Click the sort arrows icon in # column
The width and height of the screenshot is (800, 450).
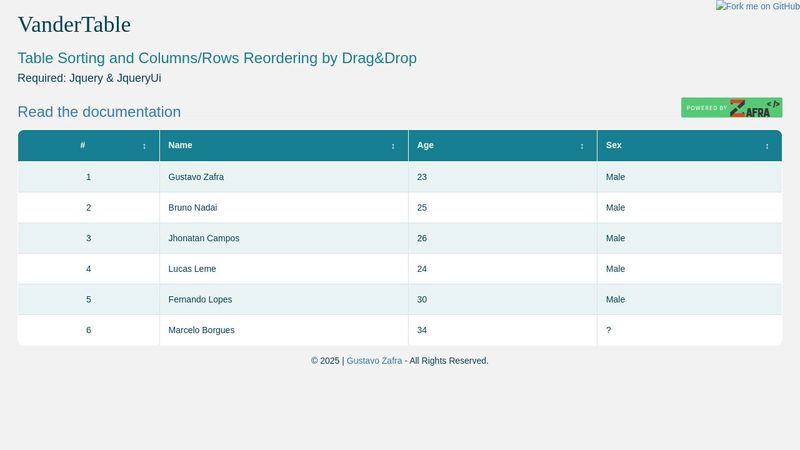144,146
